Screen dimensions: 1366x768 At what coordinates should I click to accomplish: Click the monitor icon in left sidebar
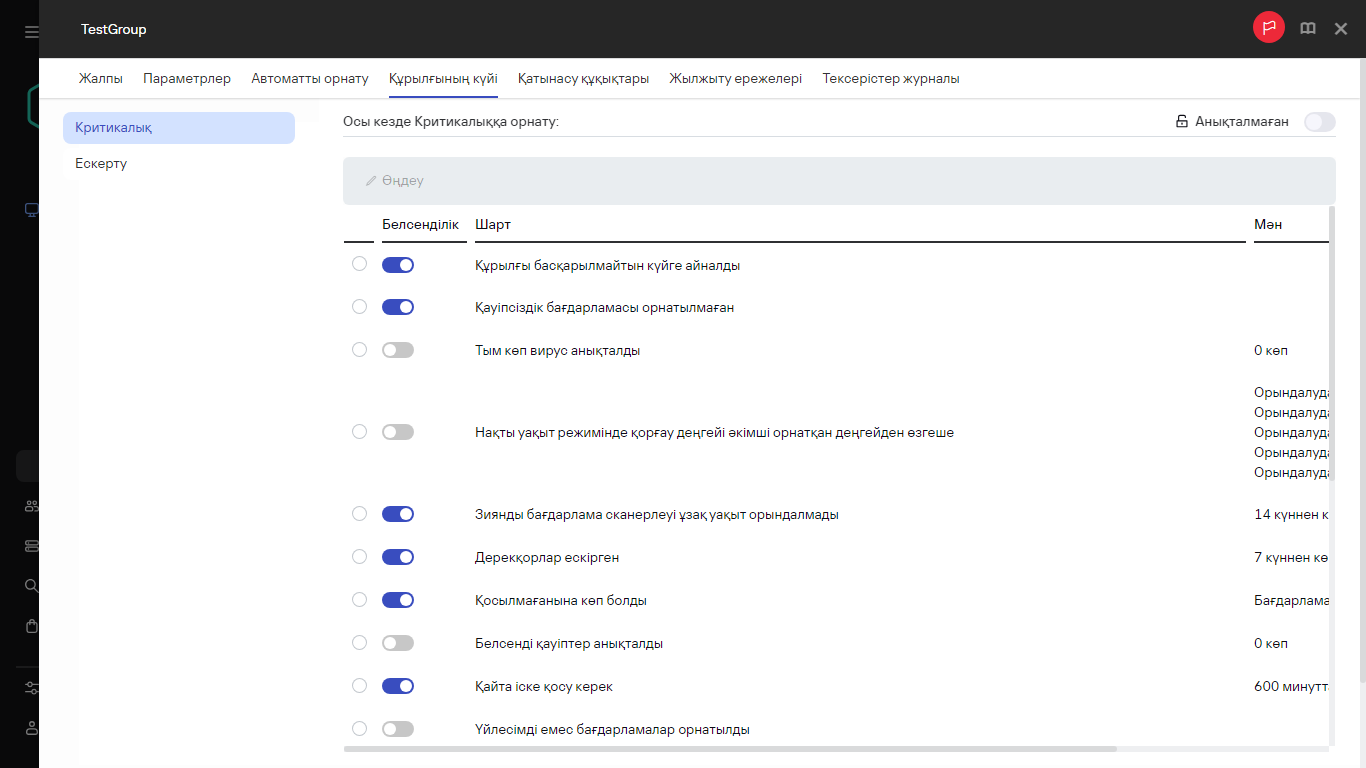[x=31, y=210]
